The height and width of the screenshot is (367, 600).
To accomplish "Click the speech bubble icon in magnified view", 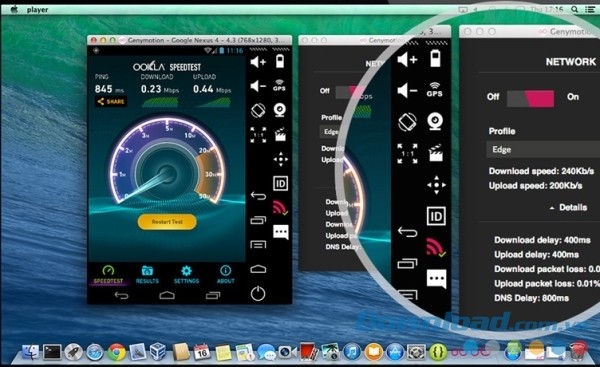I will [436, 278].
